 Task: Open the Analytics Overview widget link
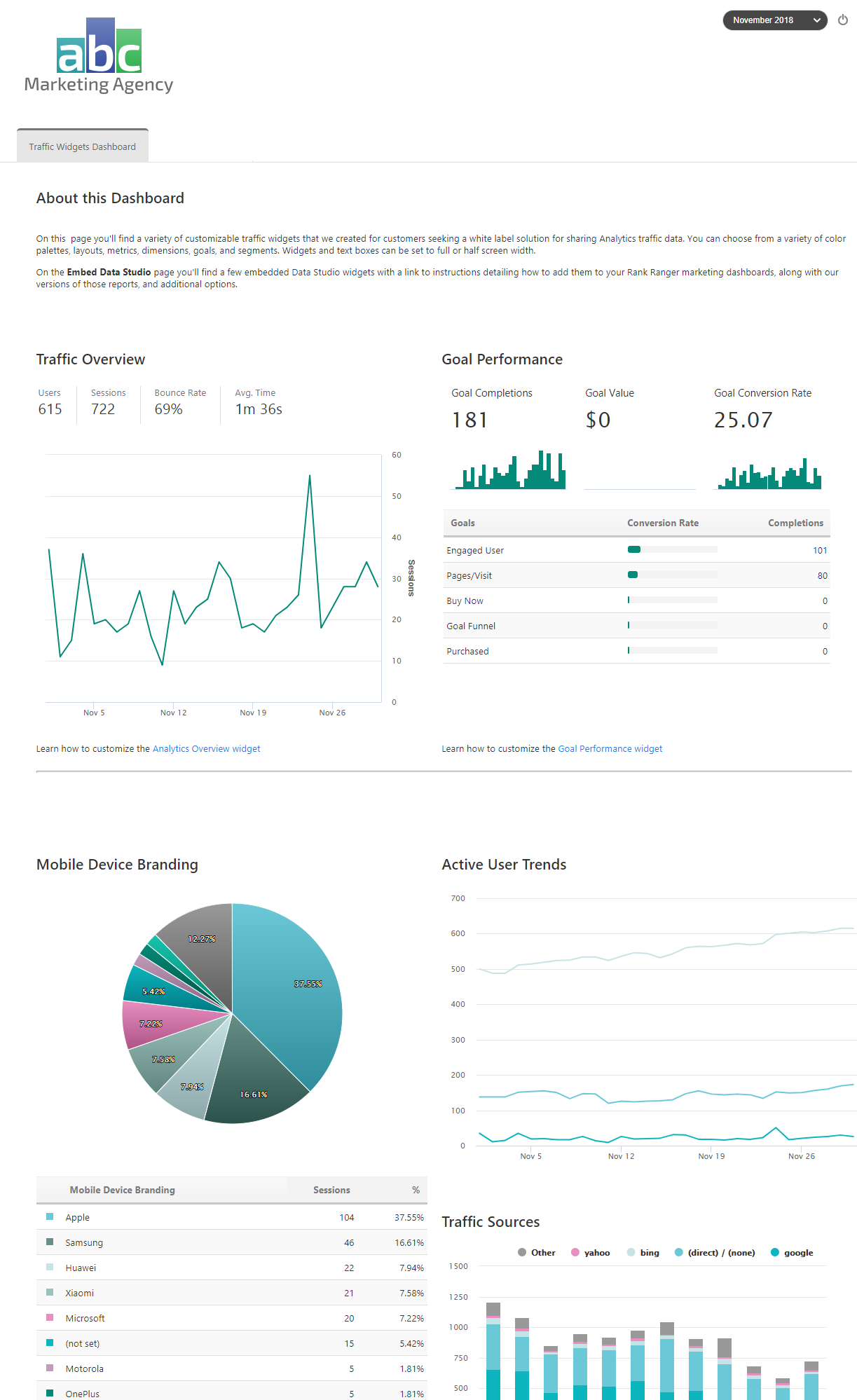point(206,748)
